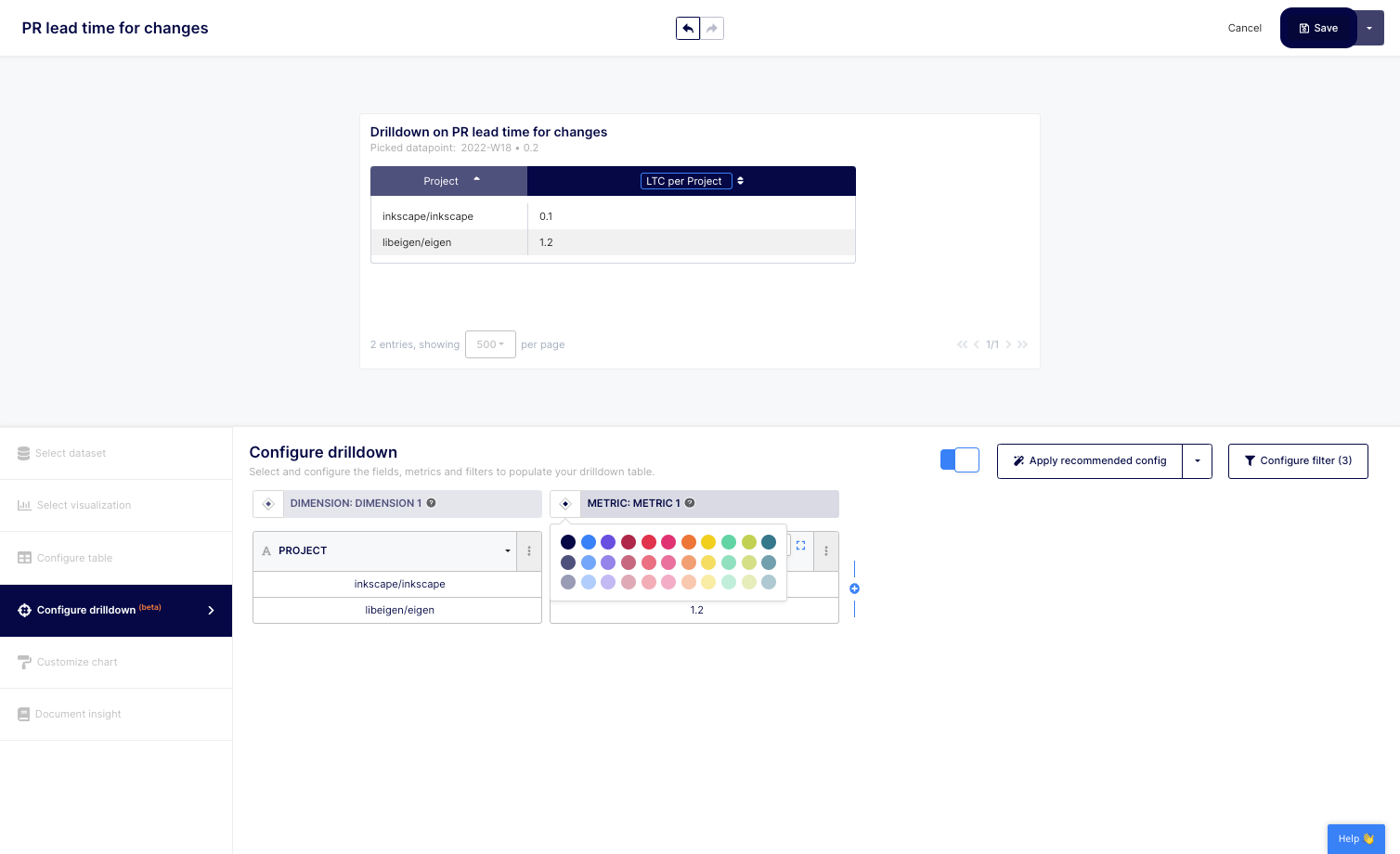The image size is (1400, 854).
Task: Go to Select dataset step
Action: [x=71, y=454]
